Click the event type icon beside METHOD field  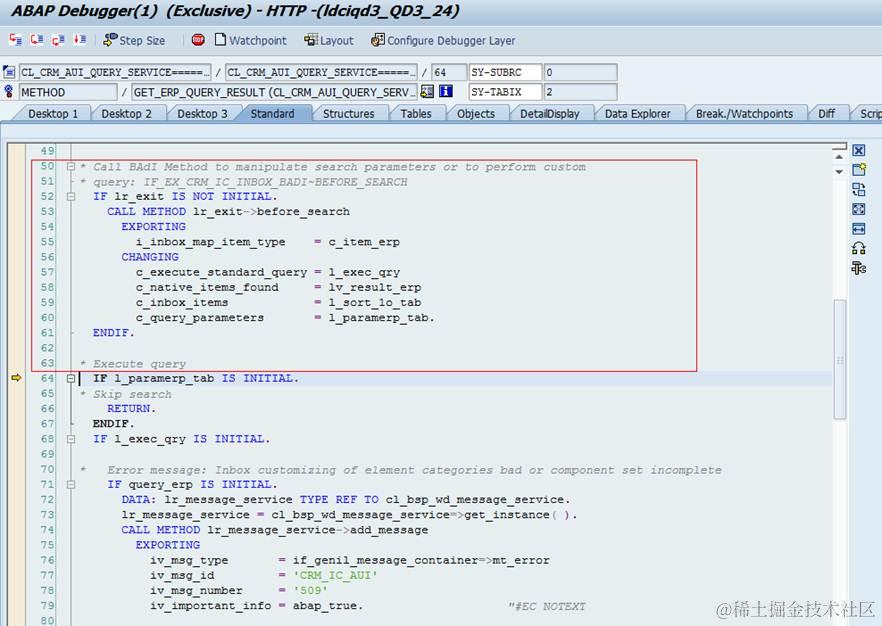9,91
